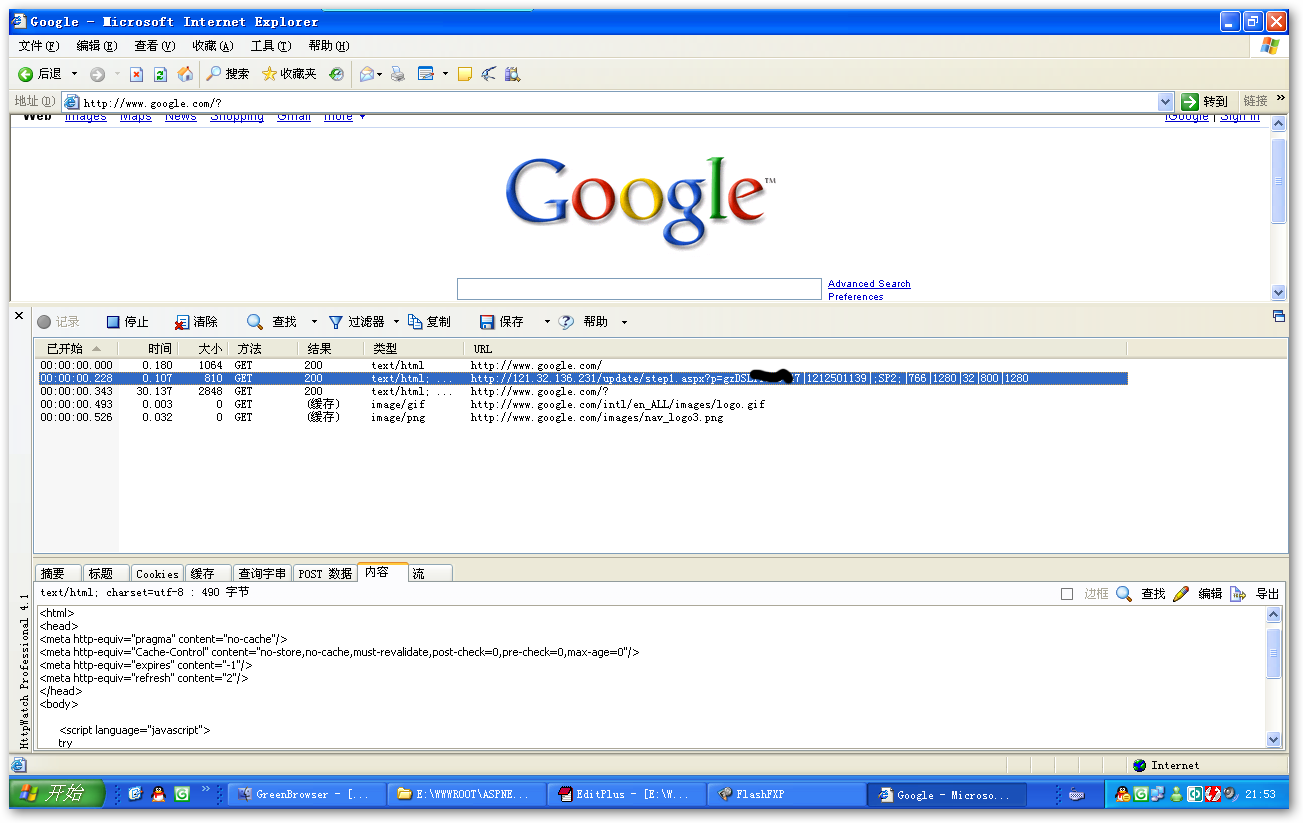This screenshot has width=1303, height=823.
Task: Click the 转到 (Go) button
Action: tap(1205, 102)
